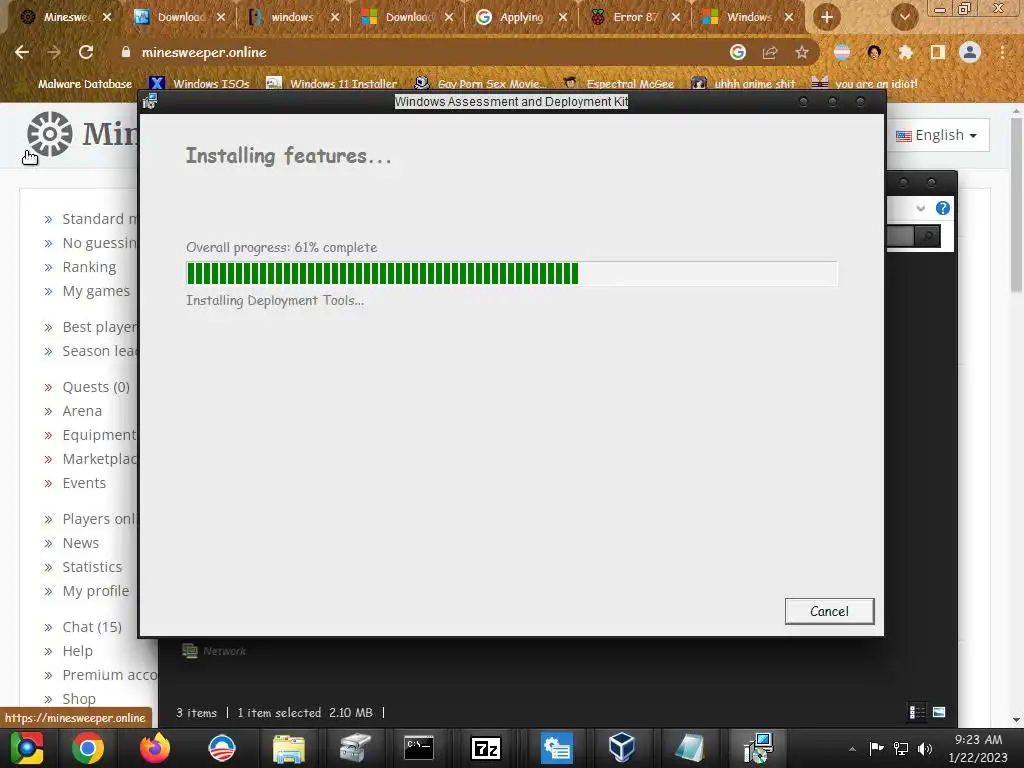Click the network tray icon
The height and width of the screenshot is (768, 1024).
(x=901, y=749)
